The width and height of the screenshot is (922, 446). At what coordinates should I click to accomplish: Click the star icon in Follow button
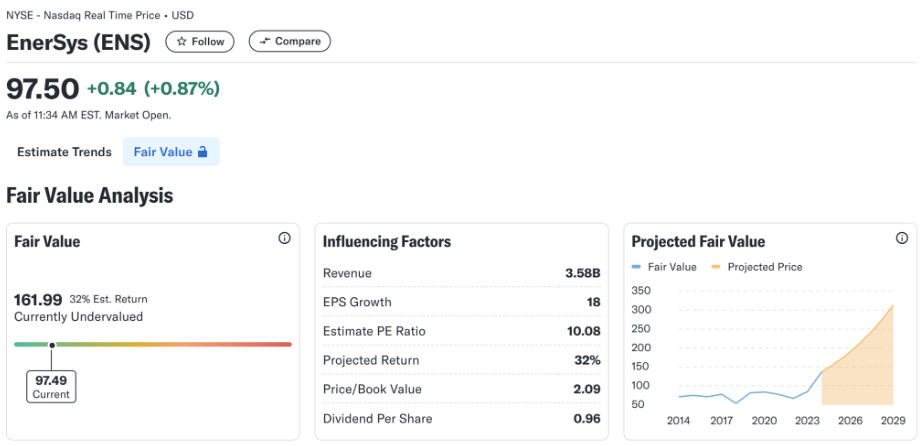click(x=182, y=42)
